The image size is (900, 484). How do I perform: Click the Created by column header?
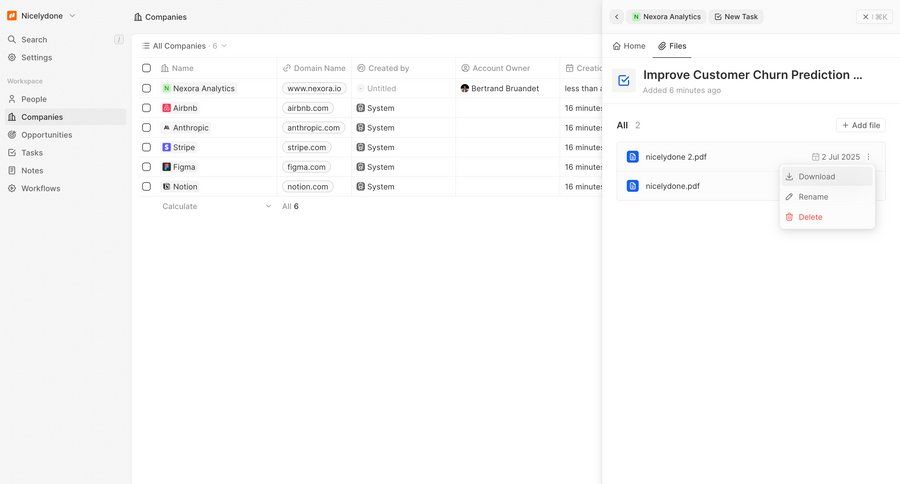click(x=383, y=68)
